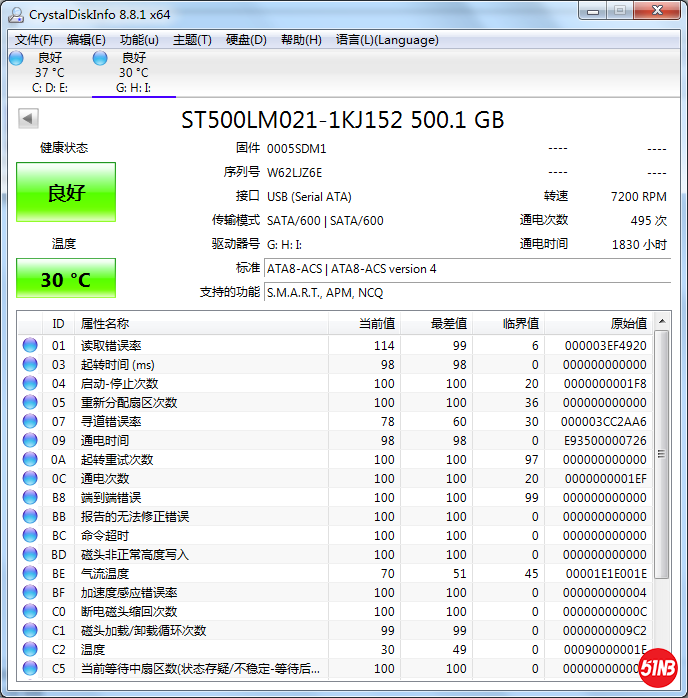Click the green 良好 health status button
The width and height of the screenshot is (688, 698).
(x=66, y=193)
